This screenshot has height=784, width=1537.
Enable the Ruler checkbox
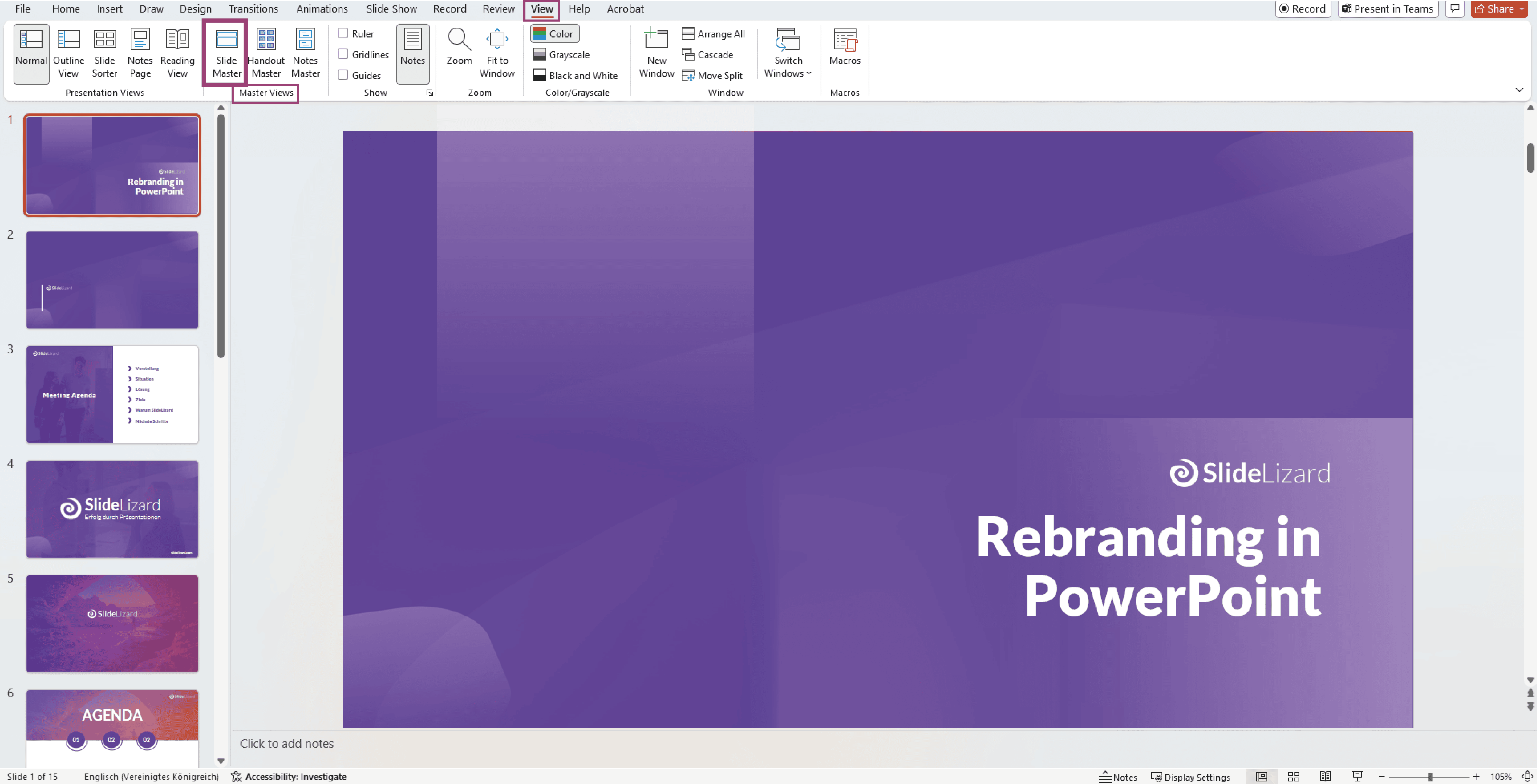[x=343, y=33]
